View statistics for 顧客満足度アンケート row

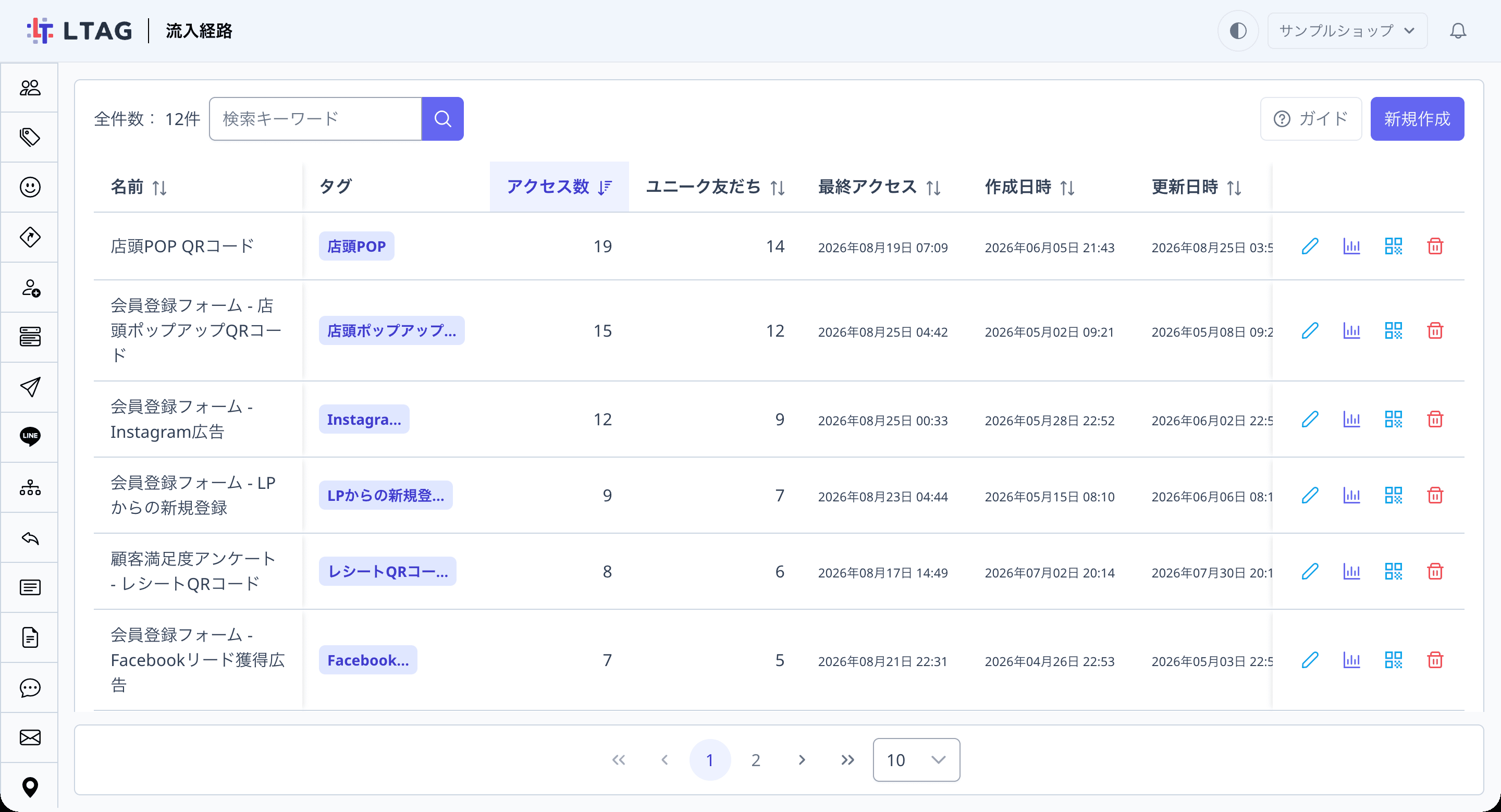tap(1351, 571)
